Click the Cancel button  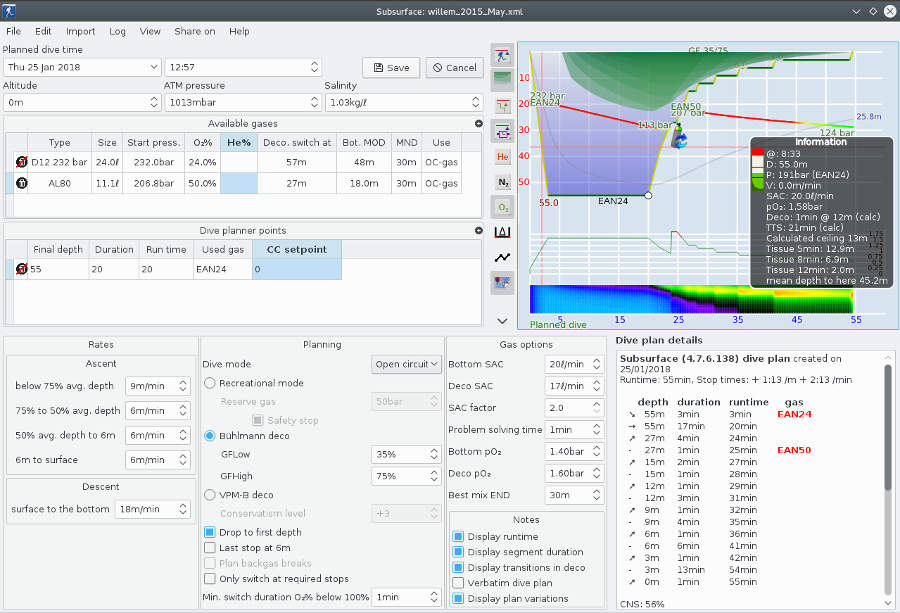pyautogui.click(x=454, y=68)
